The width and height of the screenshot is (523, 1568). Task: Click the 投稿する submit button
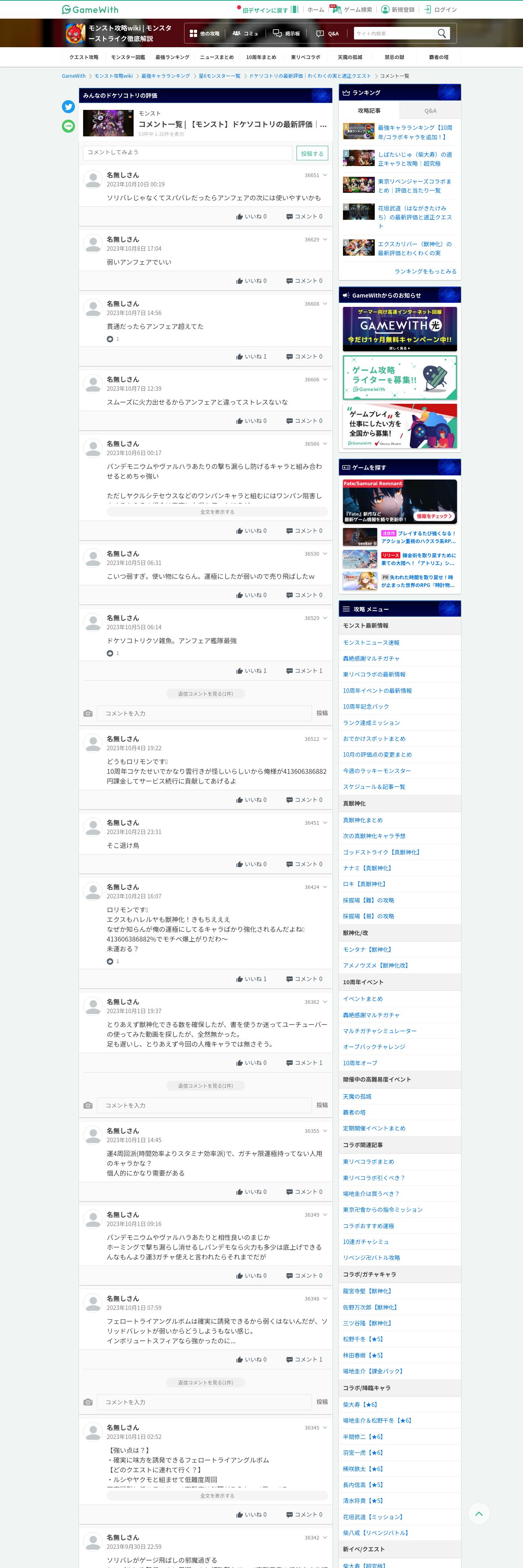click(312, 153)
